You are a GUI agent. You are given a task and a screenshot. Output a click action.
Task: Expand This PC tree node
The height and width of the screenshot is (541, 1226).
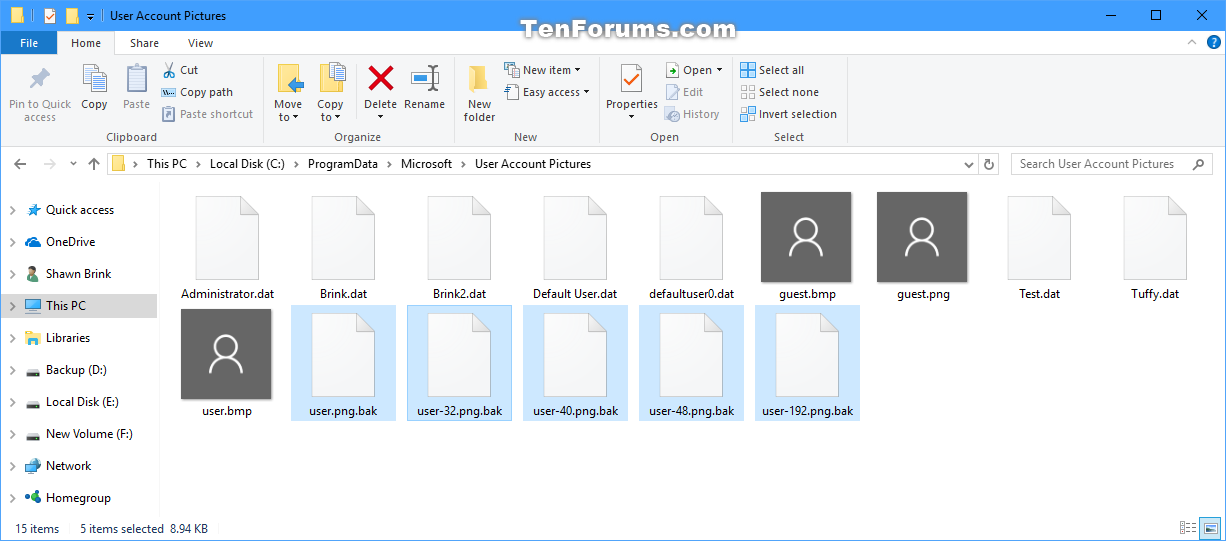12,306
